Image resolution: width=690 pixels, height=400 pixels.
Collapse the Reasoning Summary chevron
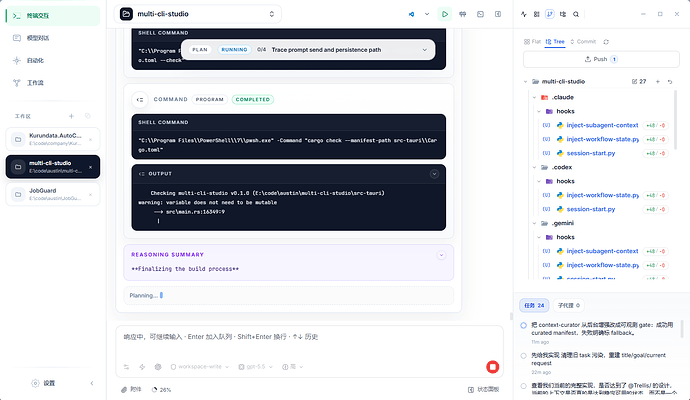[441, 255]
